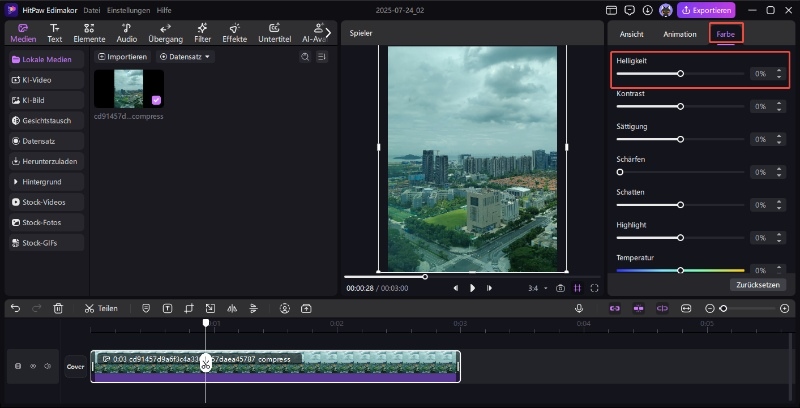Add text with the T box icon
Screen dimensions: 800x408
tap(167, 309)
